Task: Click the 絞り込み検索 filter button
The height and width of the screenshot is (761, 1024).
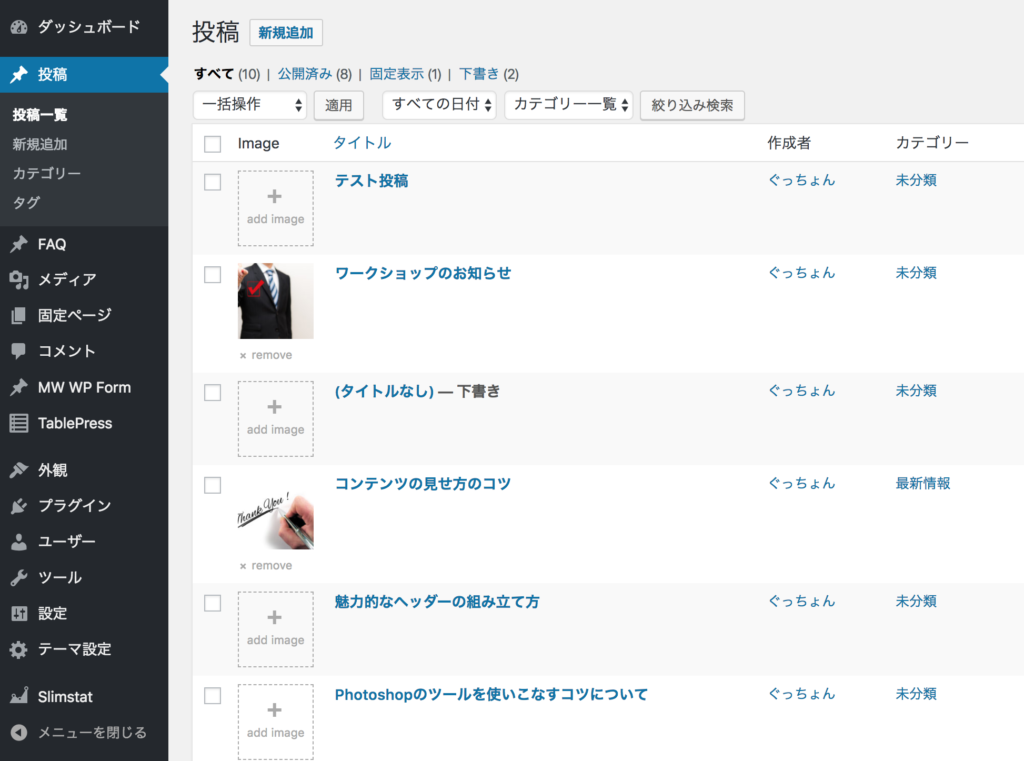Action: pos(692,105)
